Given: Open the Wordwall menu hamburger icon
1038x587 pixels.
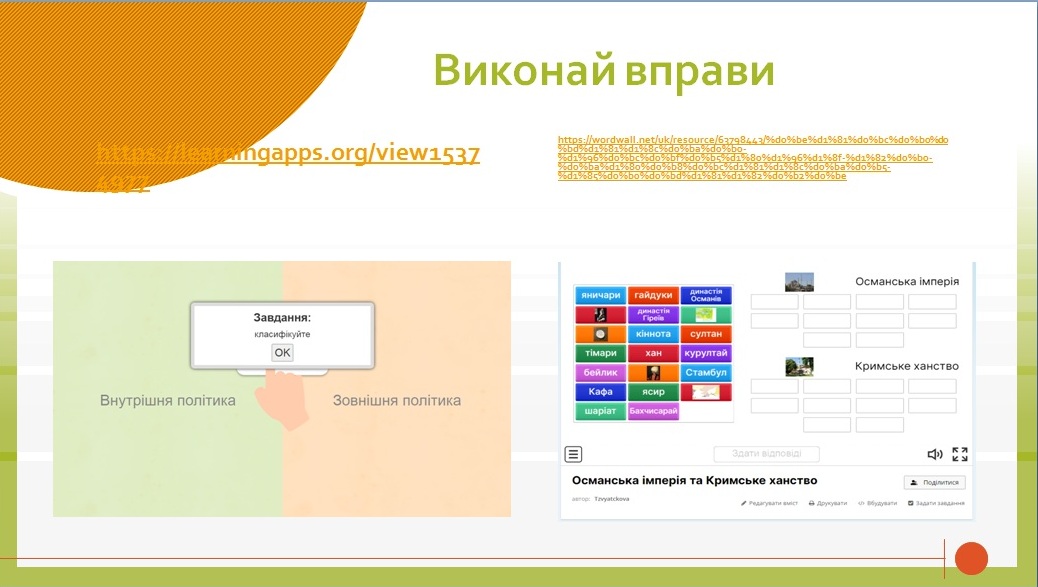Looking at the screenshot, I should tap(573, 454).
